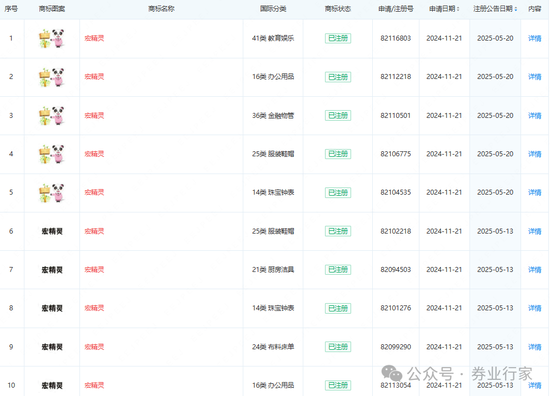Click 已注册 badge in row 3

[x=338, y=115]
